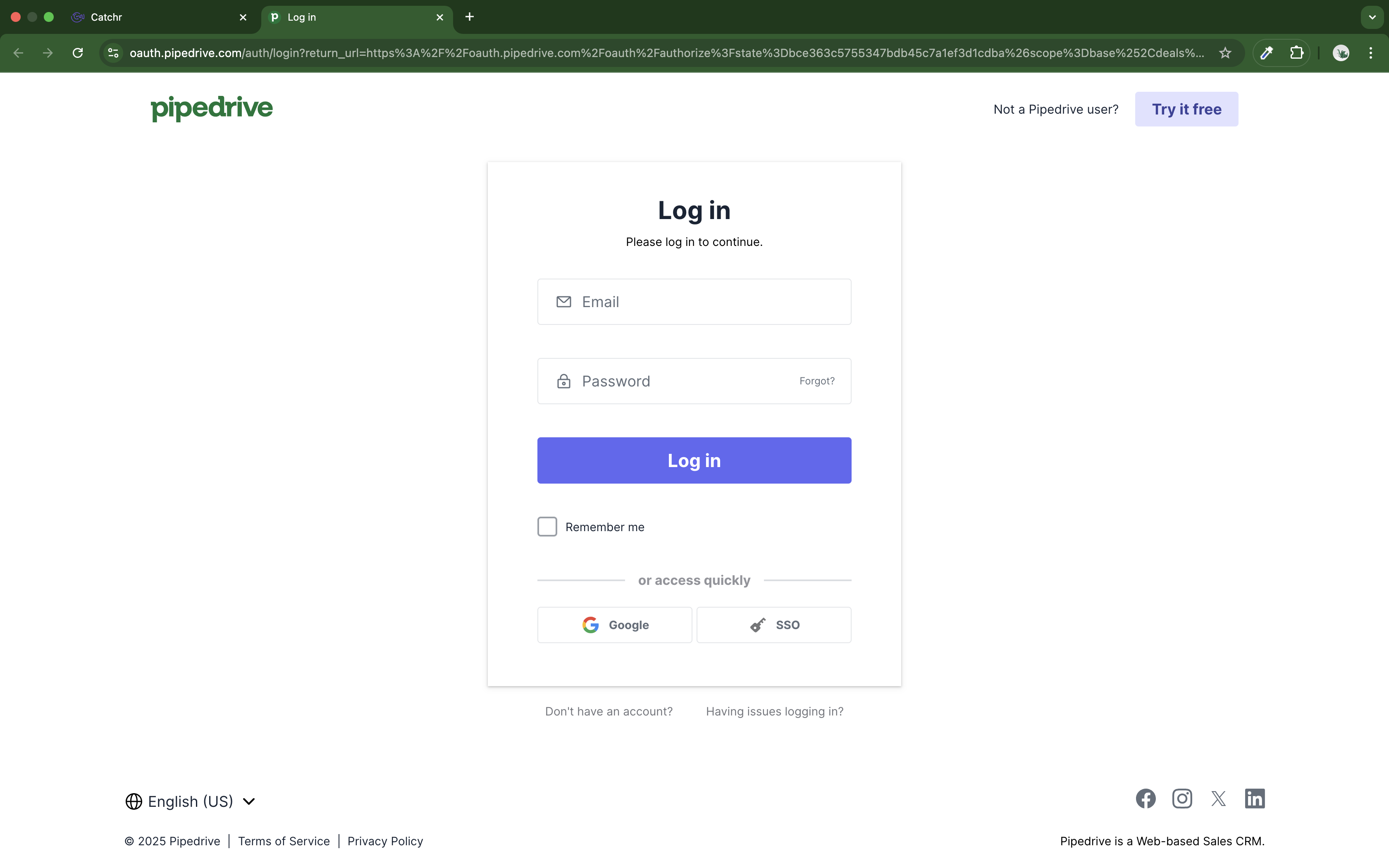Open Instagram social link icon

1182,799
